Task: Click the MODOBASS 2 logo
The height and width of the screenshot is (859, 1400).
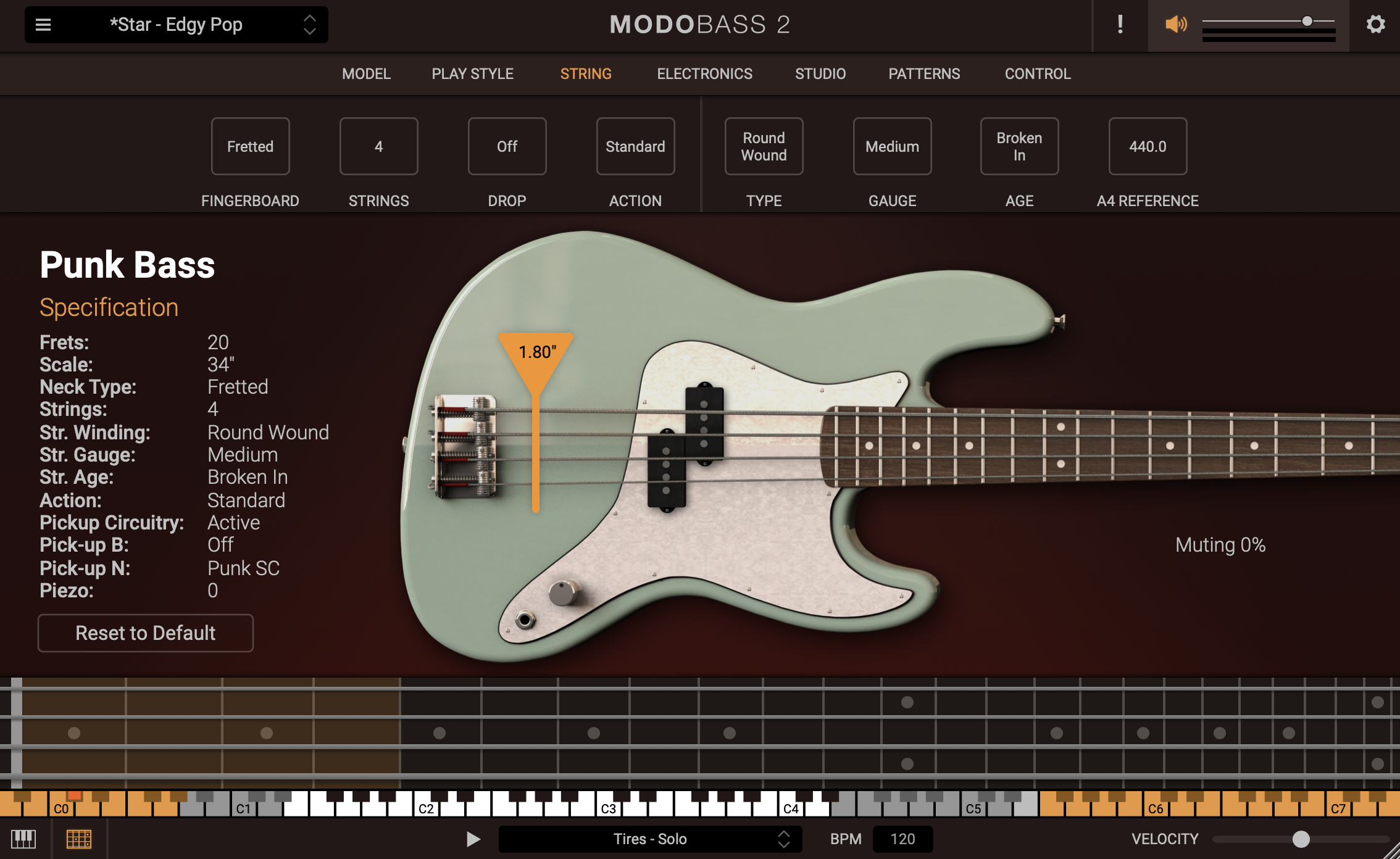Action: click(699, 25)
